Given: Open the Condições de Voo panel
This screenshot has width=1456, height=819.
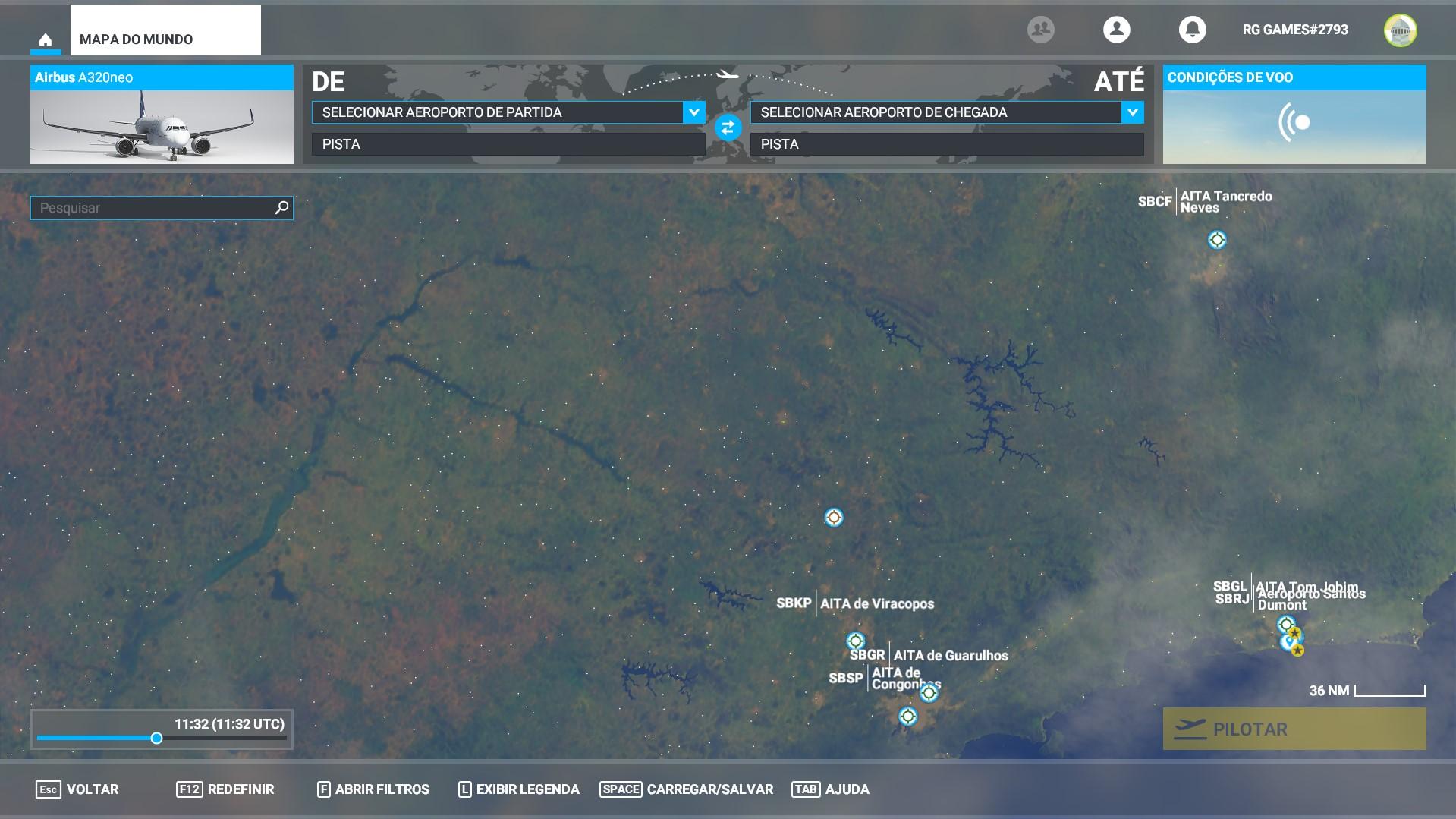Looking at the screenshot, I should click(1294, 115).
